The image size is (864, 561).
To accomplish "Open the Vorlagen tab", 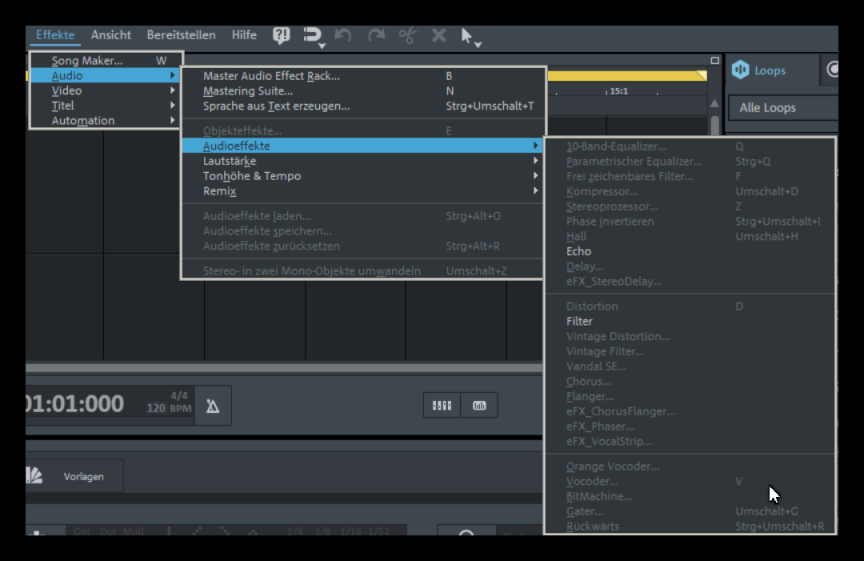I will (x=84, y=477).
